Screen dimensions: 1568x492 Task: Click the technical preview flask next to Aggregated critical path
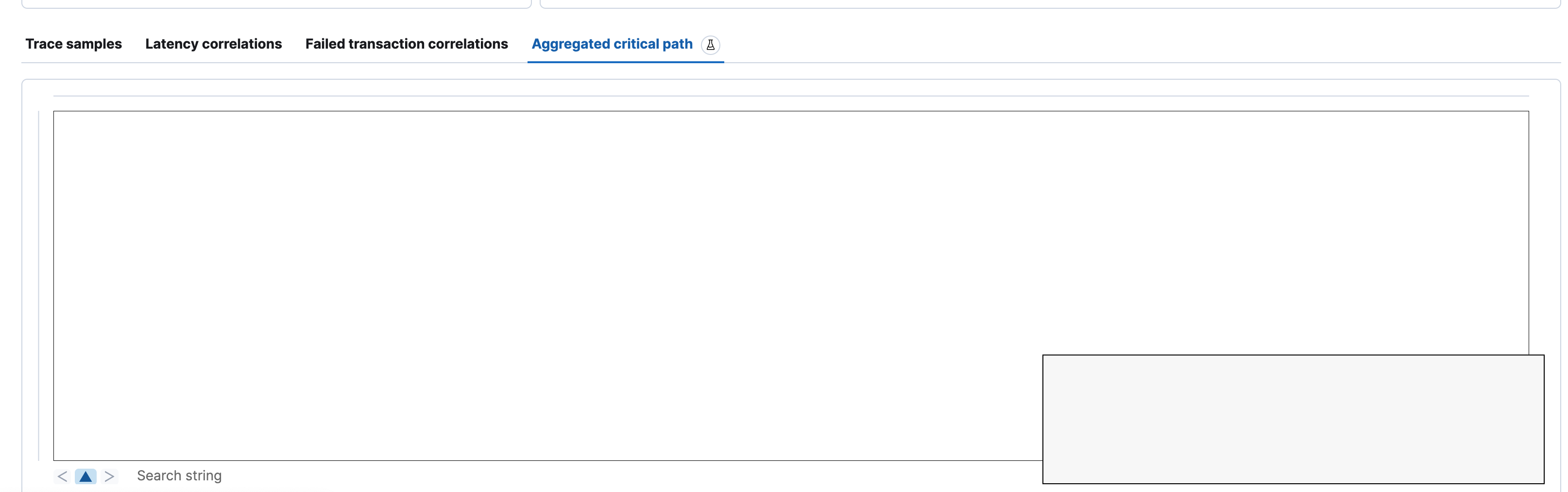[x=710, y=44]
